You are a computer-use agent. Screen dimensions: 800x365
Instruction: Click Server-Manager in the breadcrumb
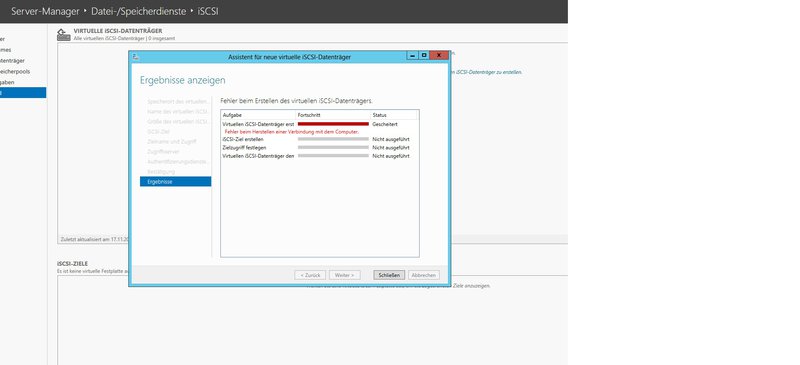[x=45, y=11]
